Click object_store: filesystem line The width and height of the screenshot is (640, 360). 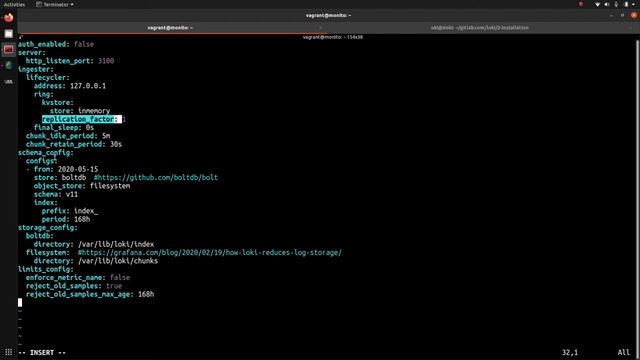(82, 186)
